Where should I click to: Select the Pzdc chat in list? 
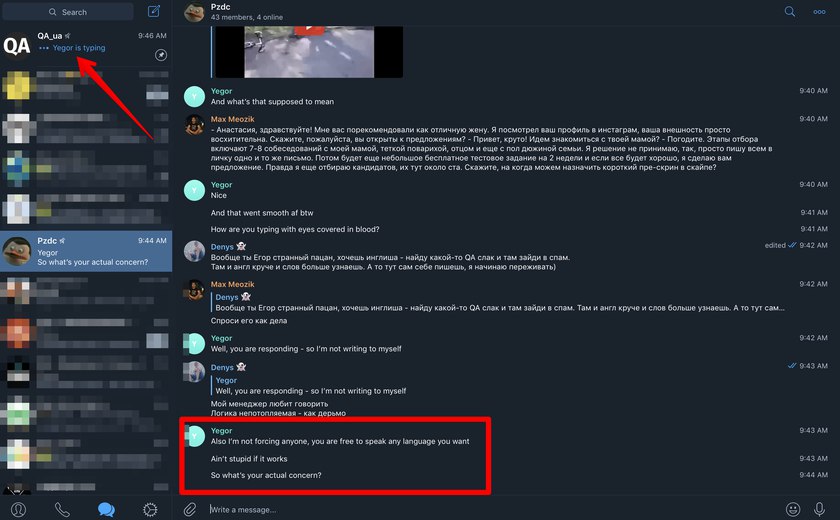[x=86, y=251]
